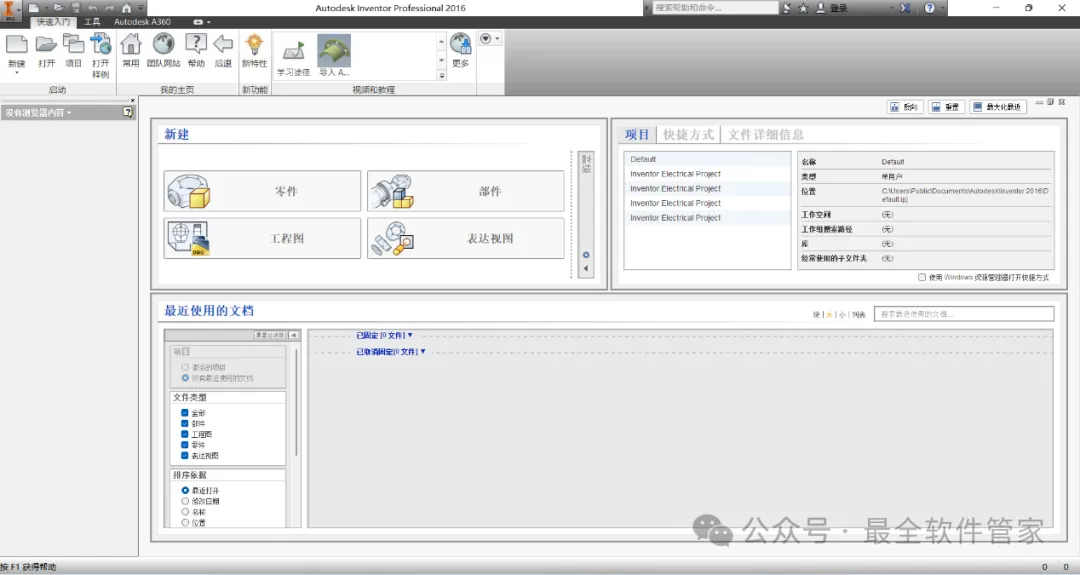1080x575 pixels.
Task: Click the blue help question icon in title bar
Action: (x=930, y=8)
